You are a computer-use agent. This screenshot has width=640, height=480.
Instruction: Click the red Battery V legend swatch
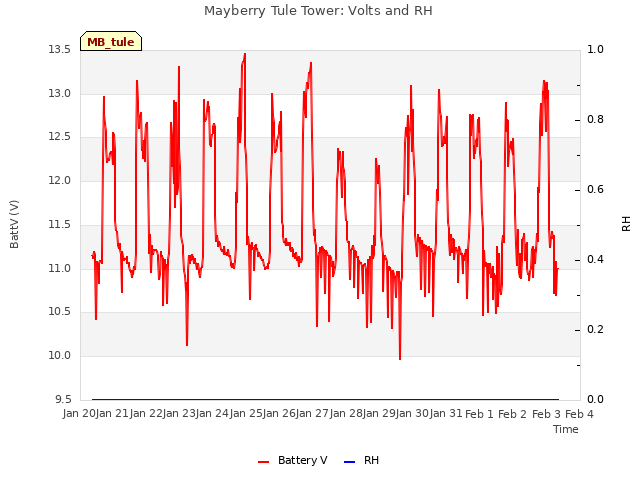pyautogui.click(x=264, y=462)
